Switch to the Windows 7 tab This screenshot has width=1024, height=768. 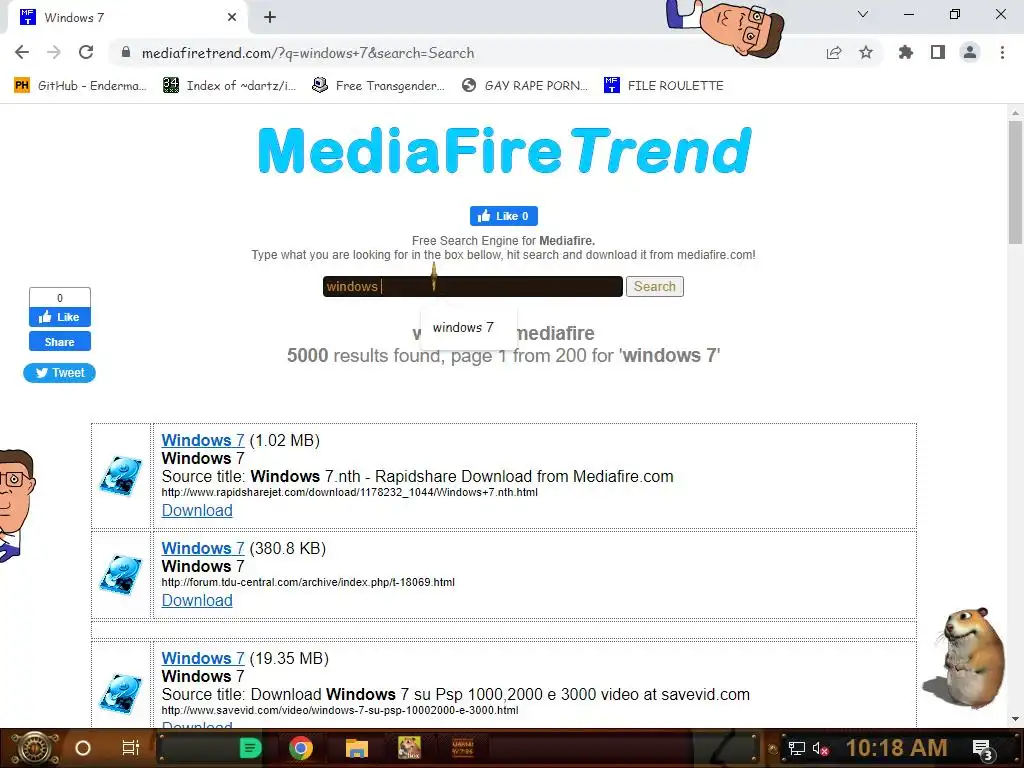[x=127, y=18]
